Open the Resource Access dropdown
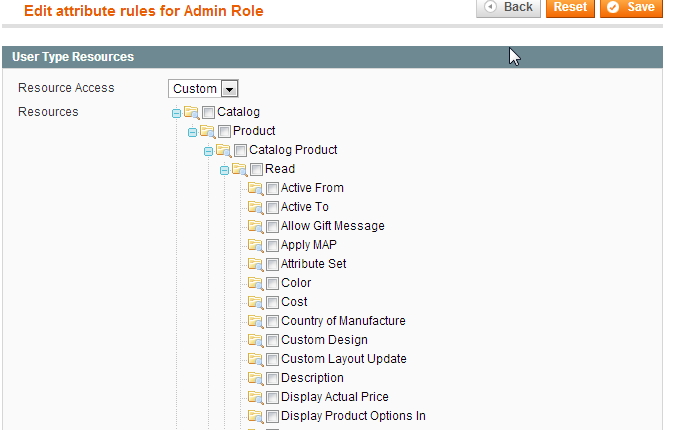 click(203, 89)
